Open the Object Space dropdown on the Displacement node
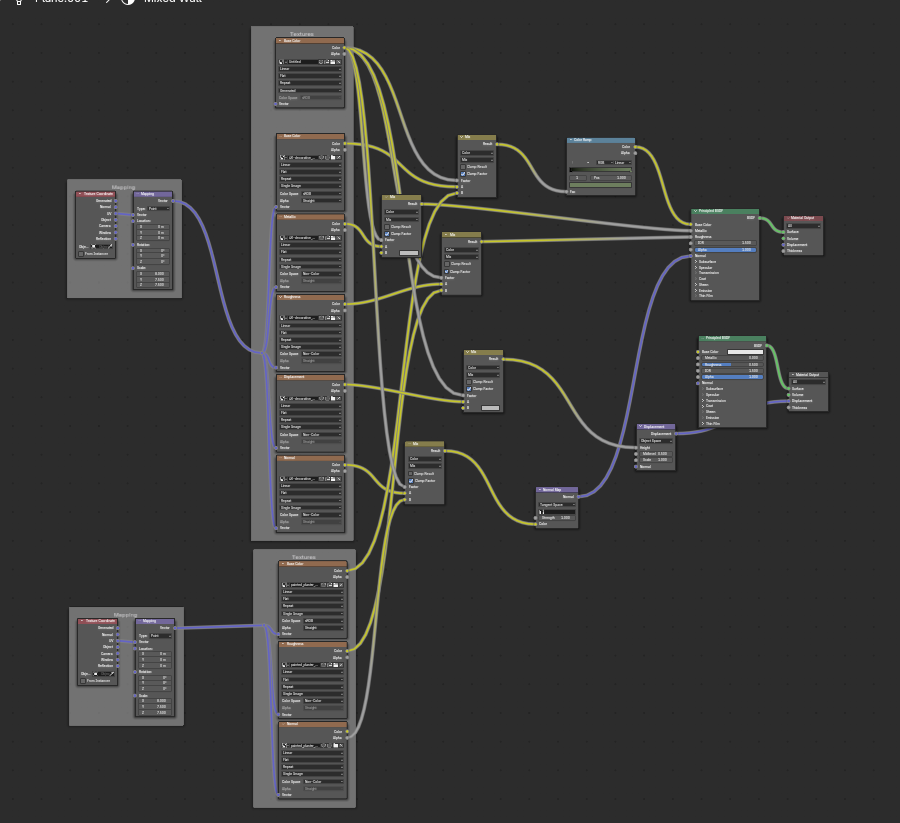The height and width of the screenshot is (823, 900). (656, 441)
